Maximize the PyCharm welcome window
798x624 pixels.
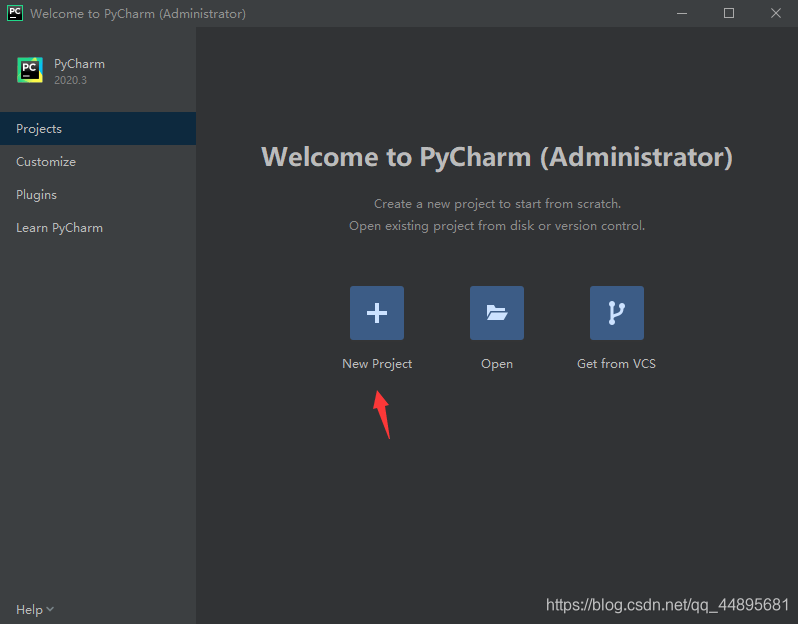point(729,13)
